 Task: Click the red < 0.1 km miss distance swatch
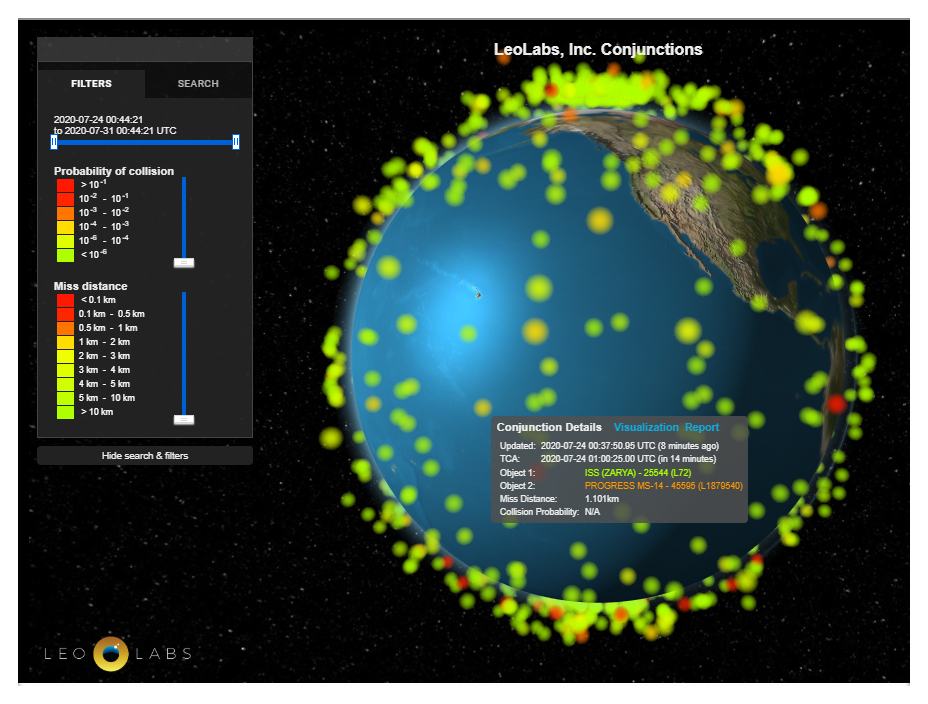65,300
